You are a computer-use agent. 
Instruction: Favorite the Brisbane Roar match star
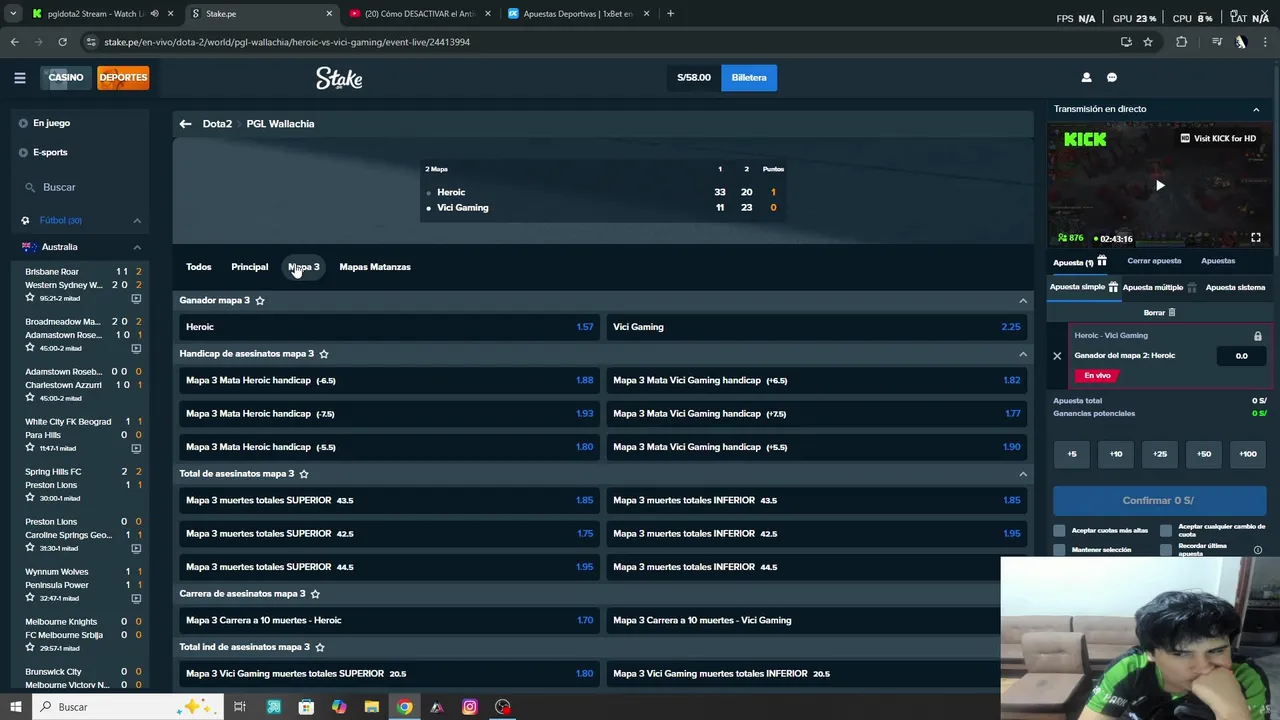coord(30,298)
